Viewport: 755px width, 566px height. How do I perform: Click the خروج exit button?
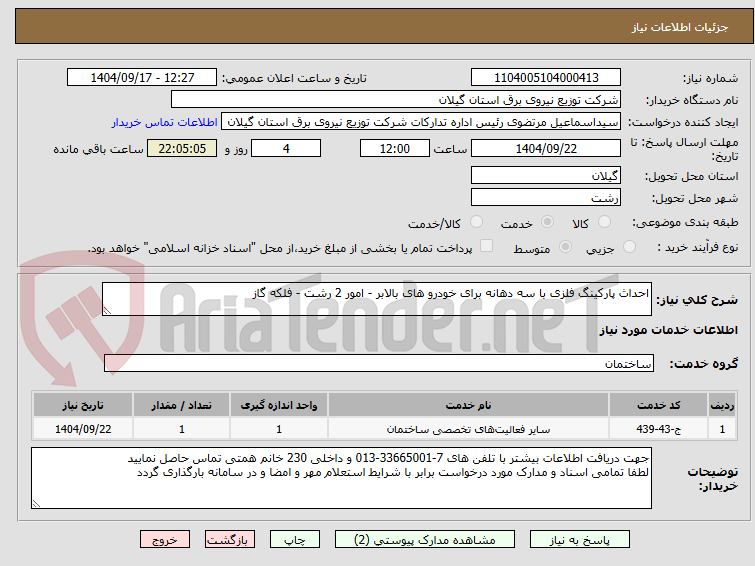(x=165, y=540)
